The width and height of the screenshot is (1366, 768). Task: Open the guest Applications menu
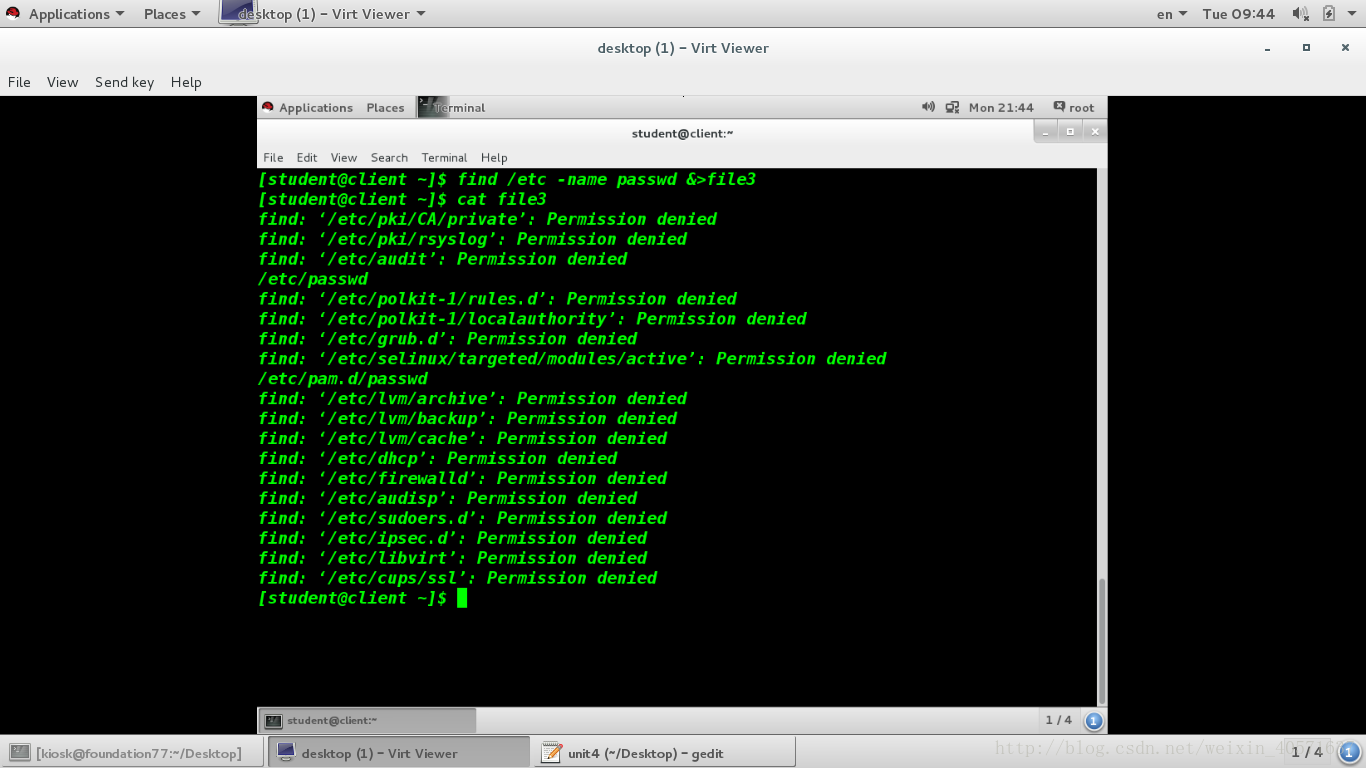click(x=315, y=107)
